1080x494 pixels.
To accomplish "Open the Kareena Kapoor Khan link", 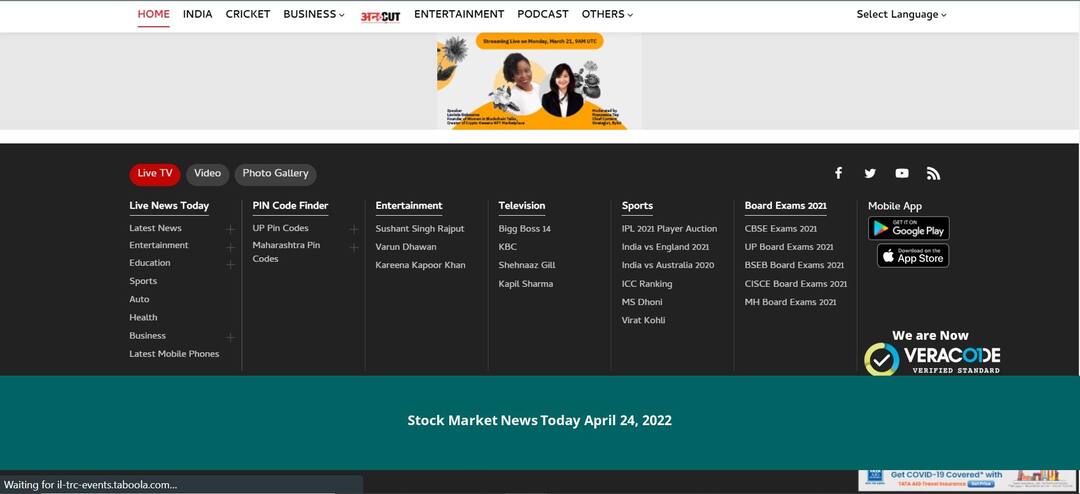I will pos(420,265).
